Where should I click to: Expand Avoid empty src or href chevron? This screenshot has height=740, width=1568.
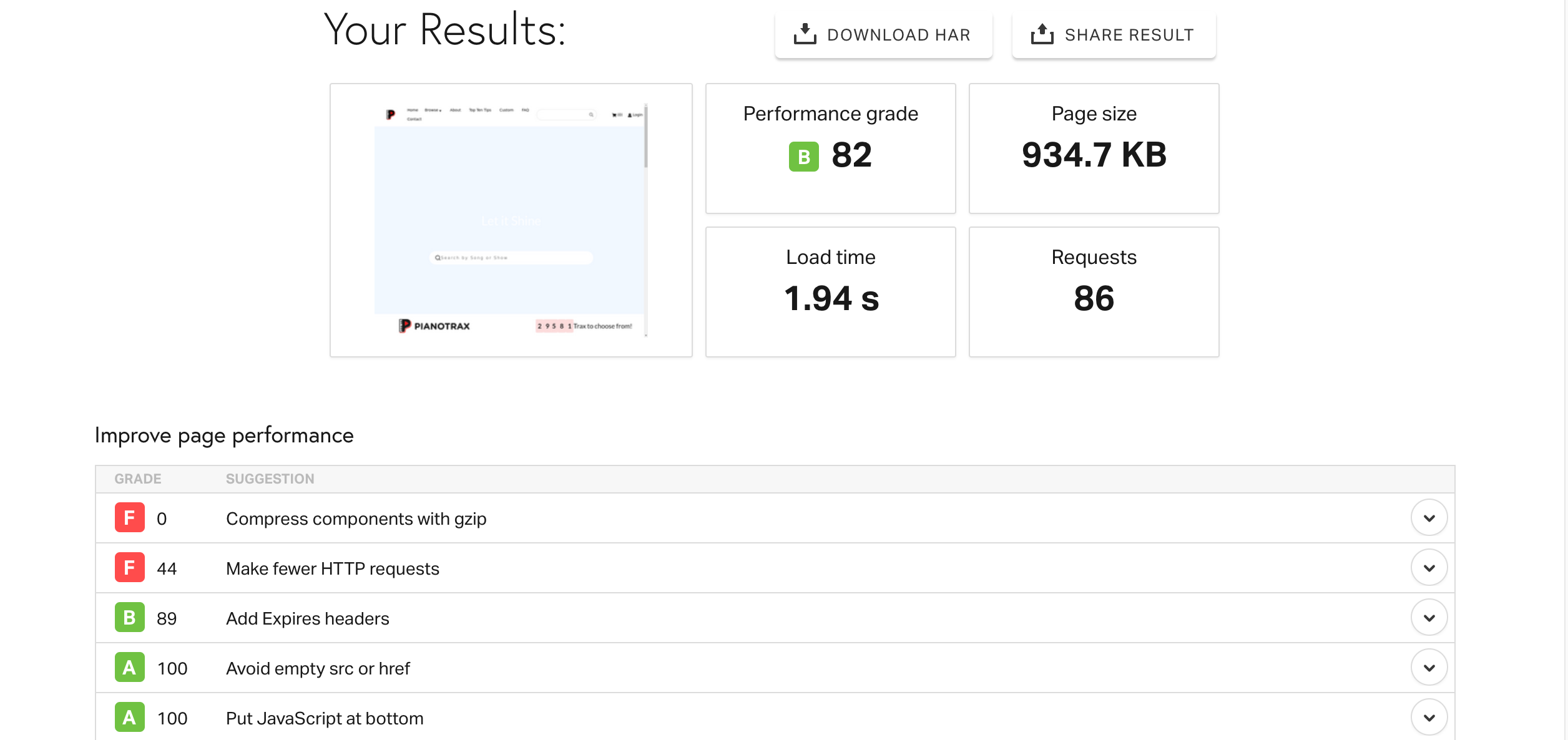[x=1429, y=668]
